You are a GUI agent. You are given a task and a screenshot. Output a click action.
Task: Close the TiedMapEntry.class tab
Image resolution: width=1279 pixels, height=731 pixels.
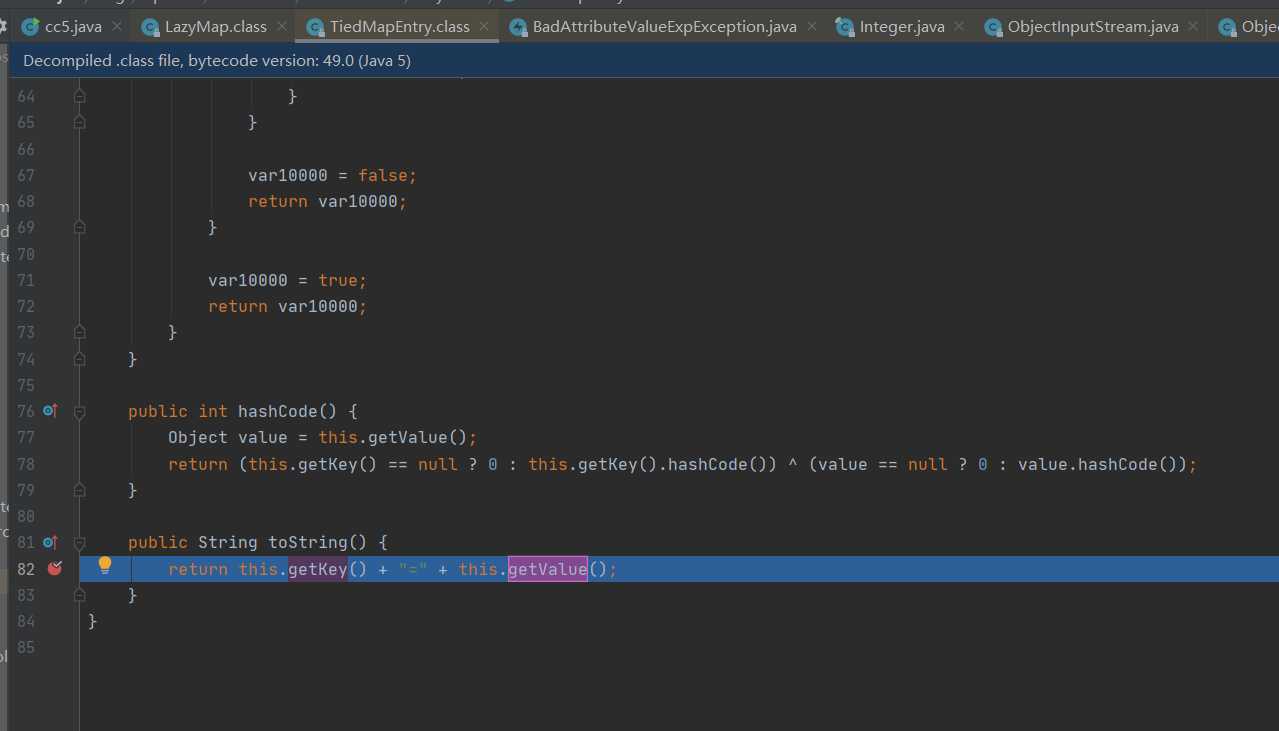pyautogui.click(x=485, y=27)
